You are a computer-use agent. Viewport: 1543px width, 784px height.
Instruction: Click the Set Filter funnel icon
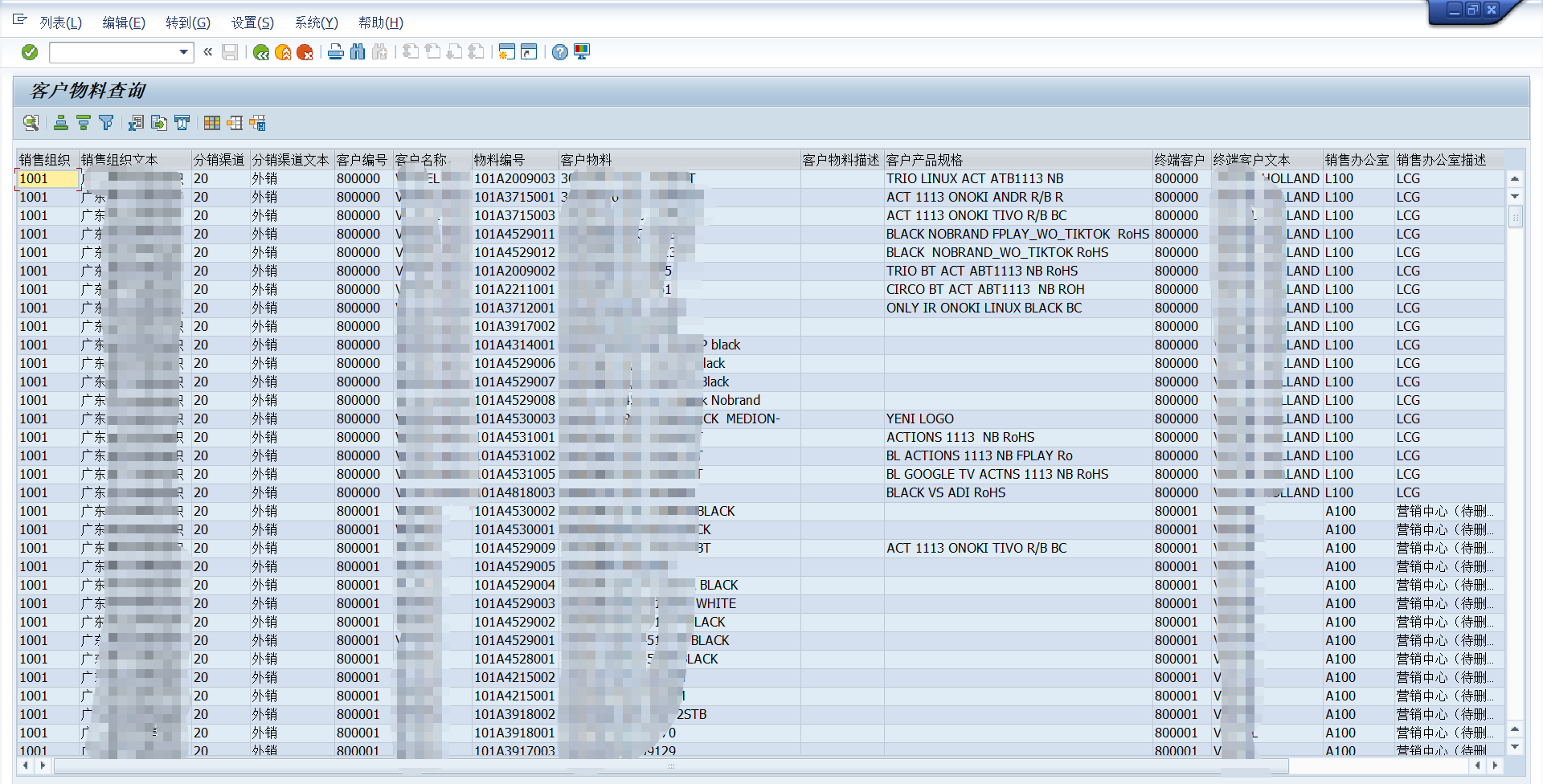click(x=106, y=123)
